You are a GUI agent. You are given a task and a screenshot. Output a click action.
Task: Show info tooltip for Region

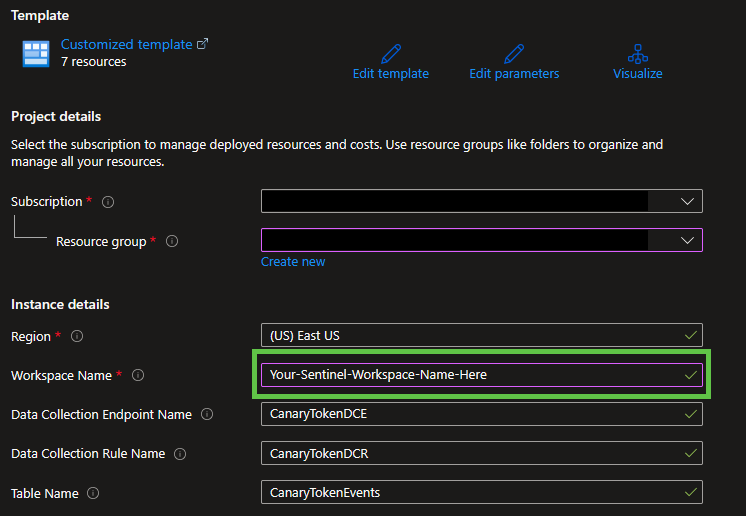point(77,336)
